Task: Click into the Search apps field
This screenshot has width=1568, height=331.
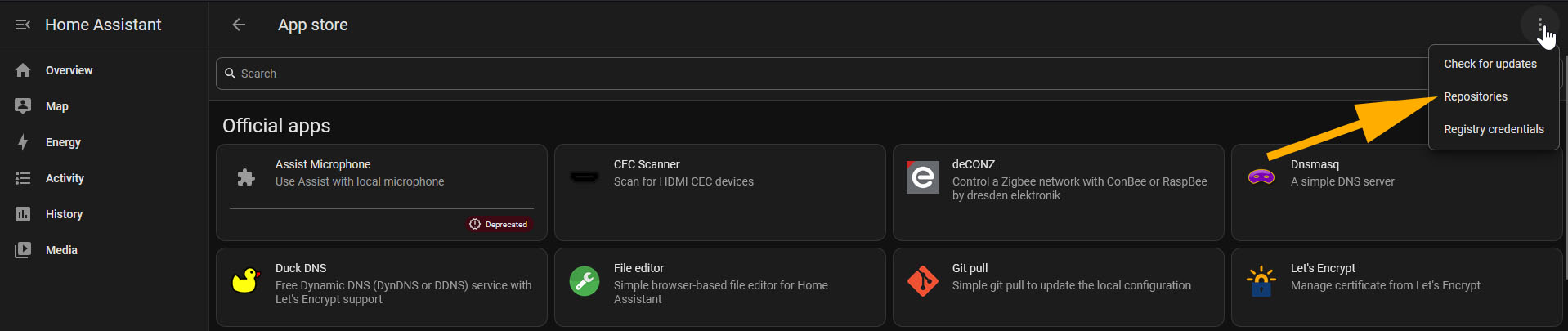Action: pyautogui.click(x=822, y=74)
